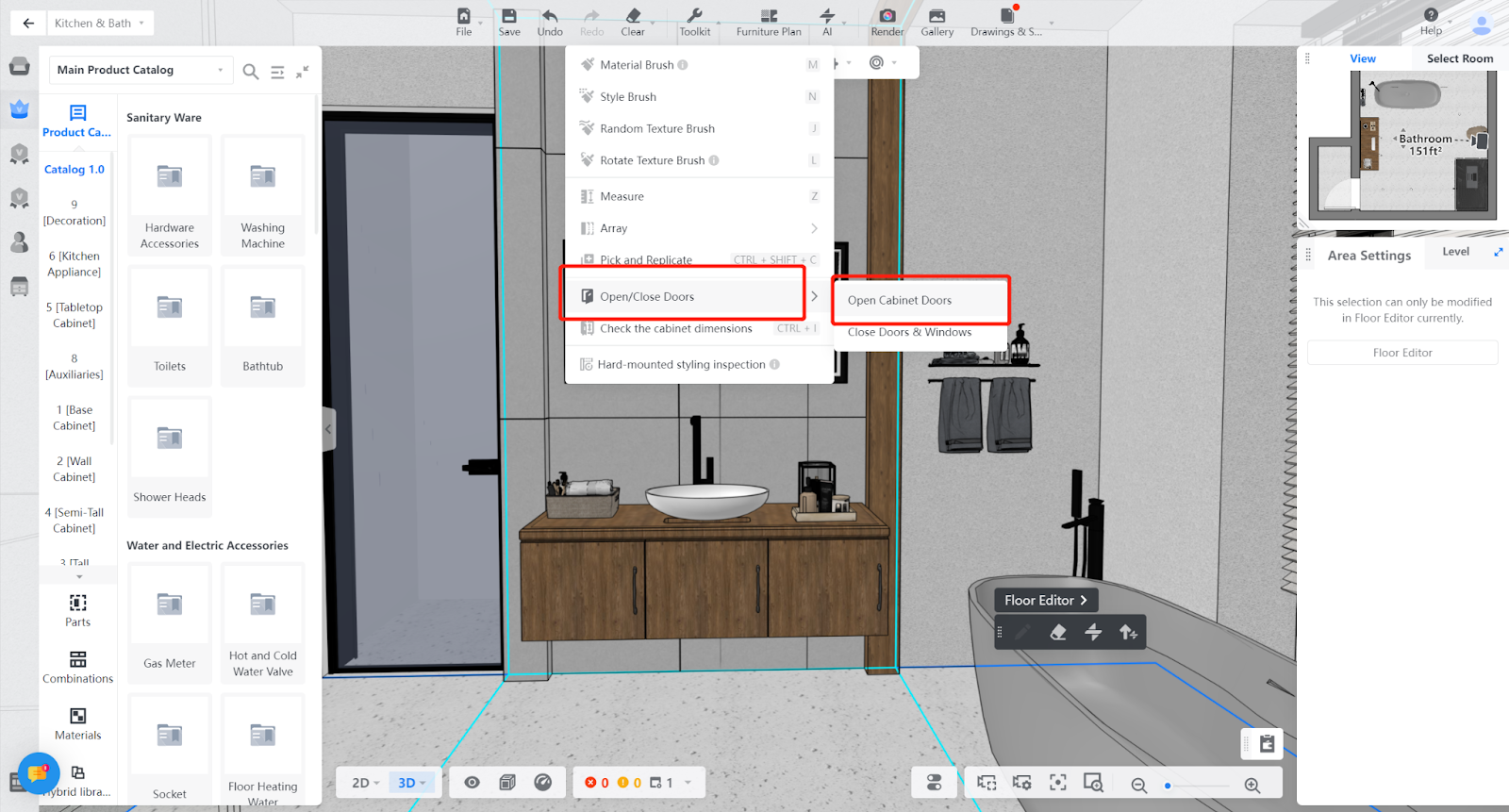This screenshot has height=812, width=1509.
Task: Click Close Doors & Windows option
Action: point(909,332)
